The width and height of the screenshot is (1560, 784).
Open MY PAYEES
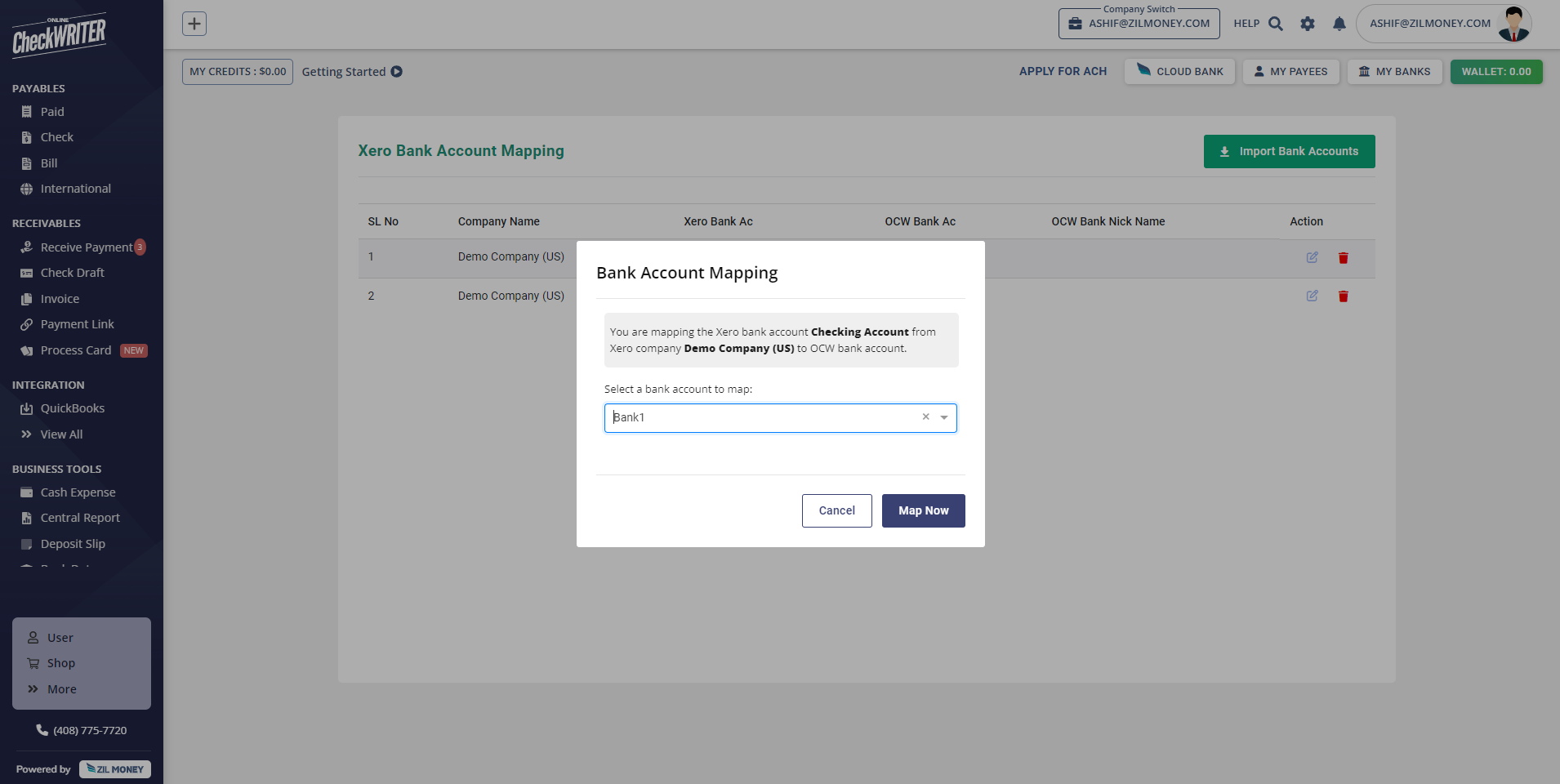1290,72
